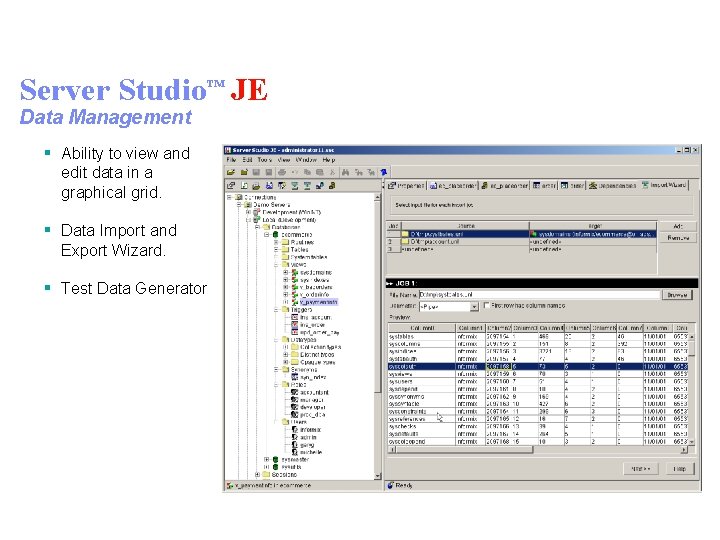
Task: Click the status icon beside Ready
Action: [390, 485]
